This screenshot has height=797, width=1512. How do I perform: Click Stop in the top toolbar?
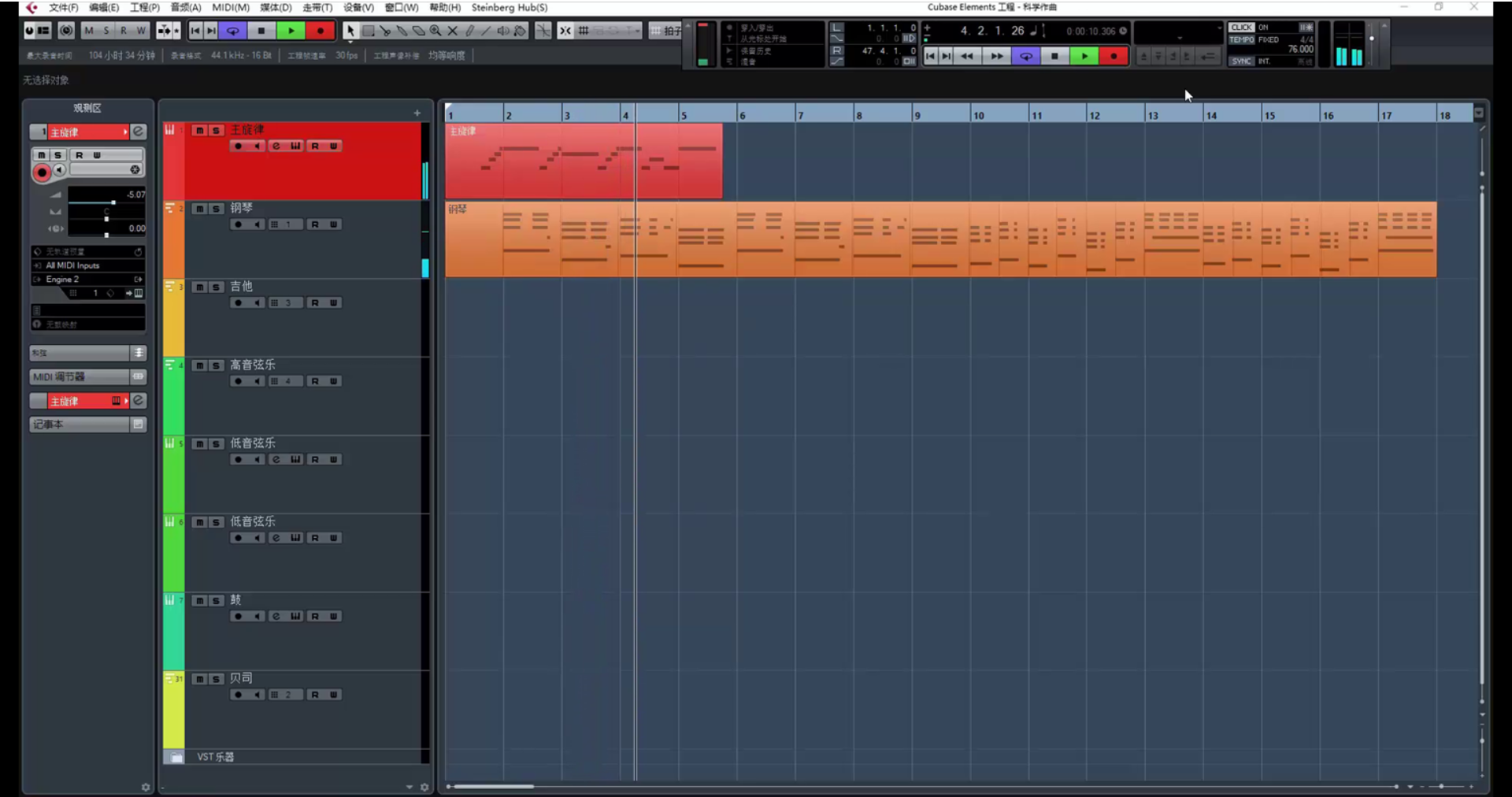tap(261, 31)
